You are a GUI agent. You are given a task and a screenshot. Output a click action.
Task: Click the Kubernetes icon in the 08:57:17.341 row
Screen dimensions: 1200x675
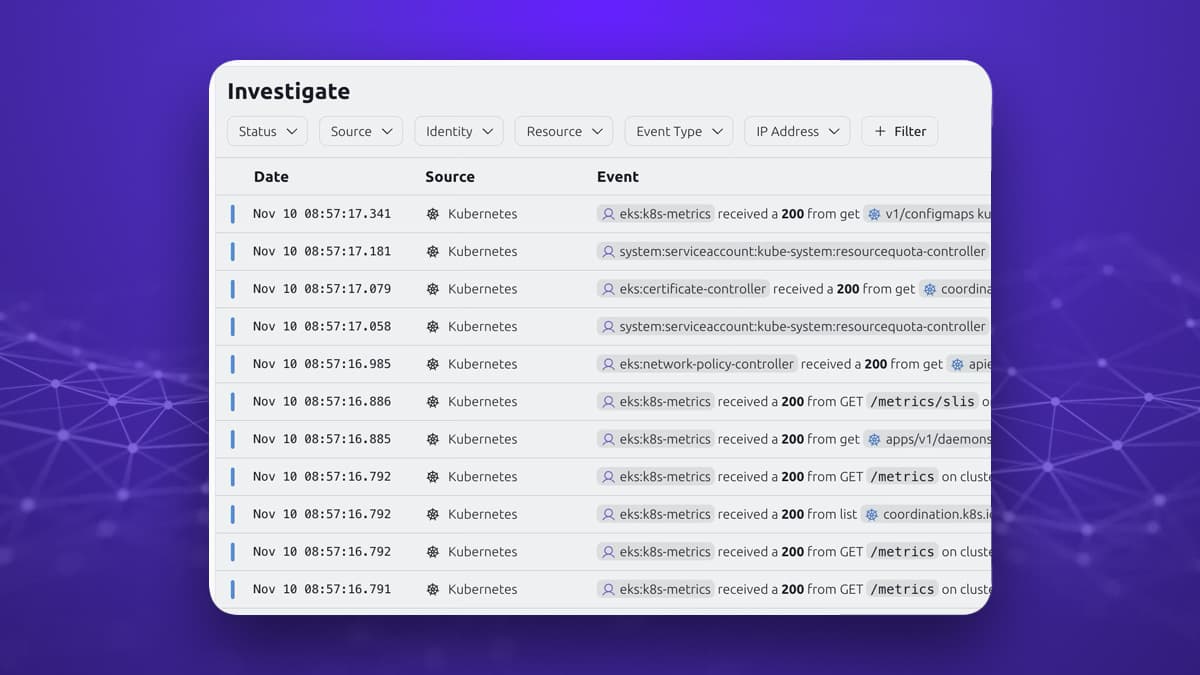(433, 214)
